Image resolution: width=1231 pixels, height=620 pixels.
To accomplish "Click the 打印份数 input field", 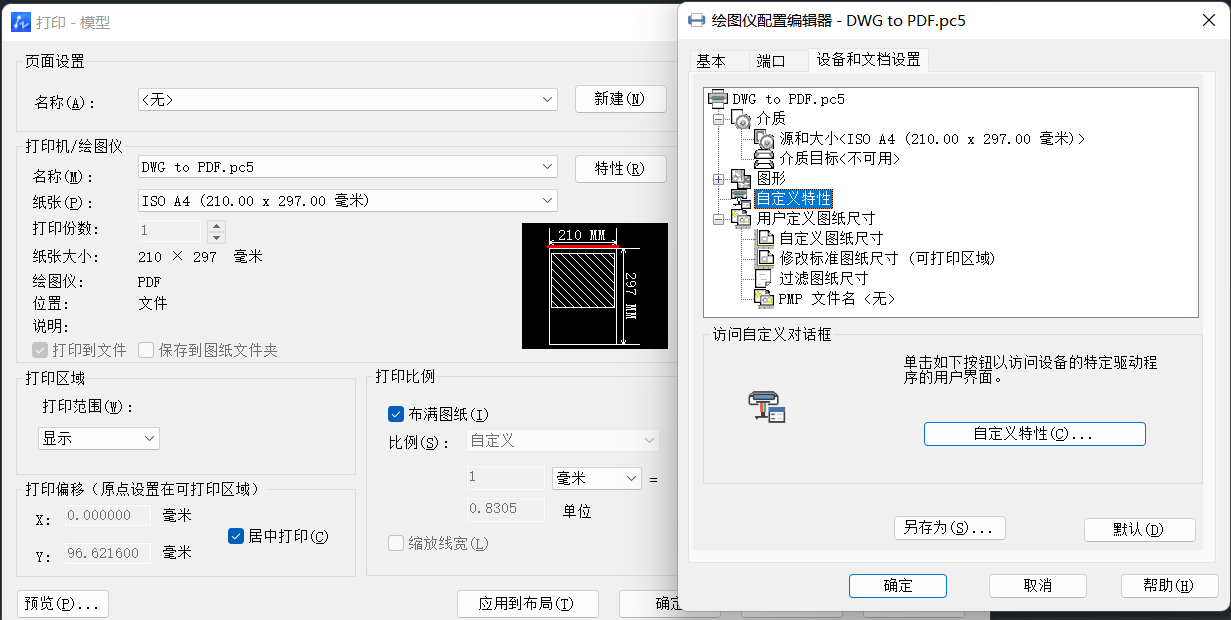I will 171,231.
